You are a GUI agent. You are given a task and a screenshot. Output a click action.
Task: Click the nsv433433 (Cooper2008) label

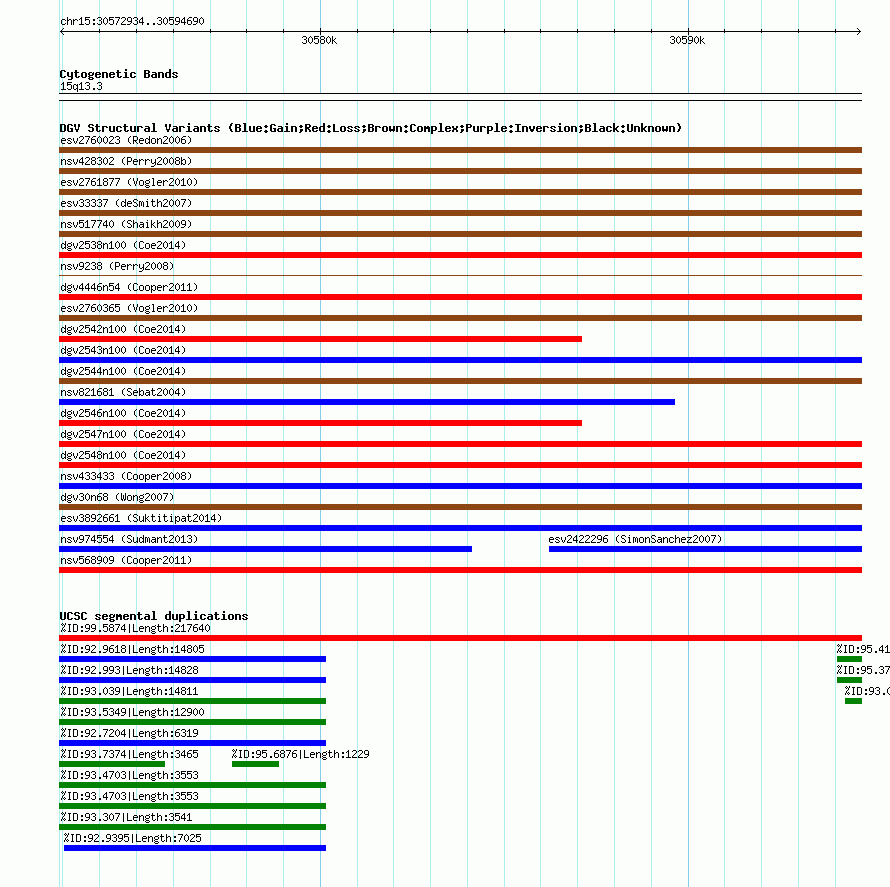126,476
